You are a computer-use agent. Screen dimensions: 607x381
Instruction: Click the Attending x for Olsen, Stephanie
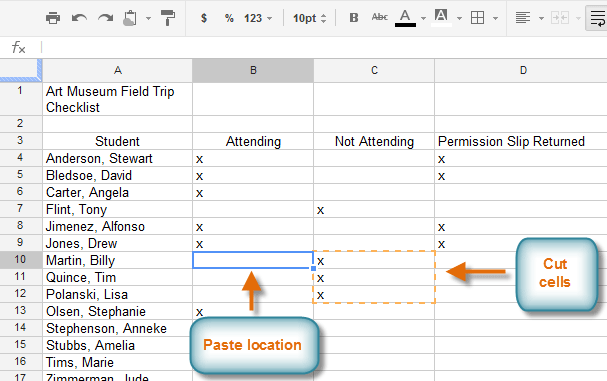click(x=199, y=312)
